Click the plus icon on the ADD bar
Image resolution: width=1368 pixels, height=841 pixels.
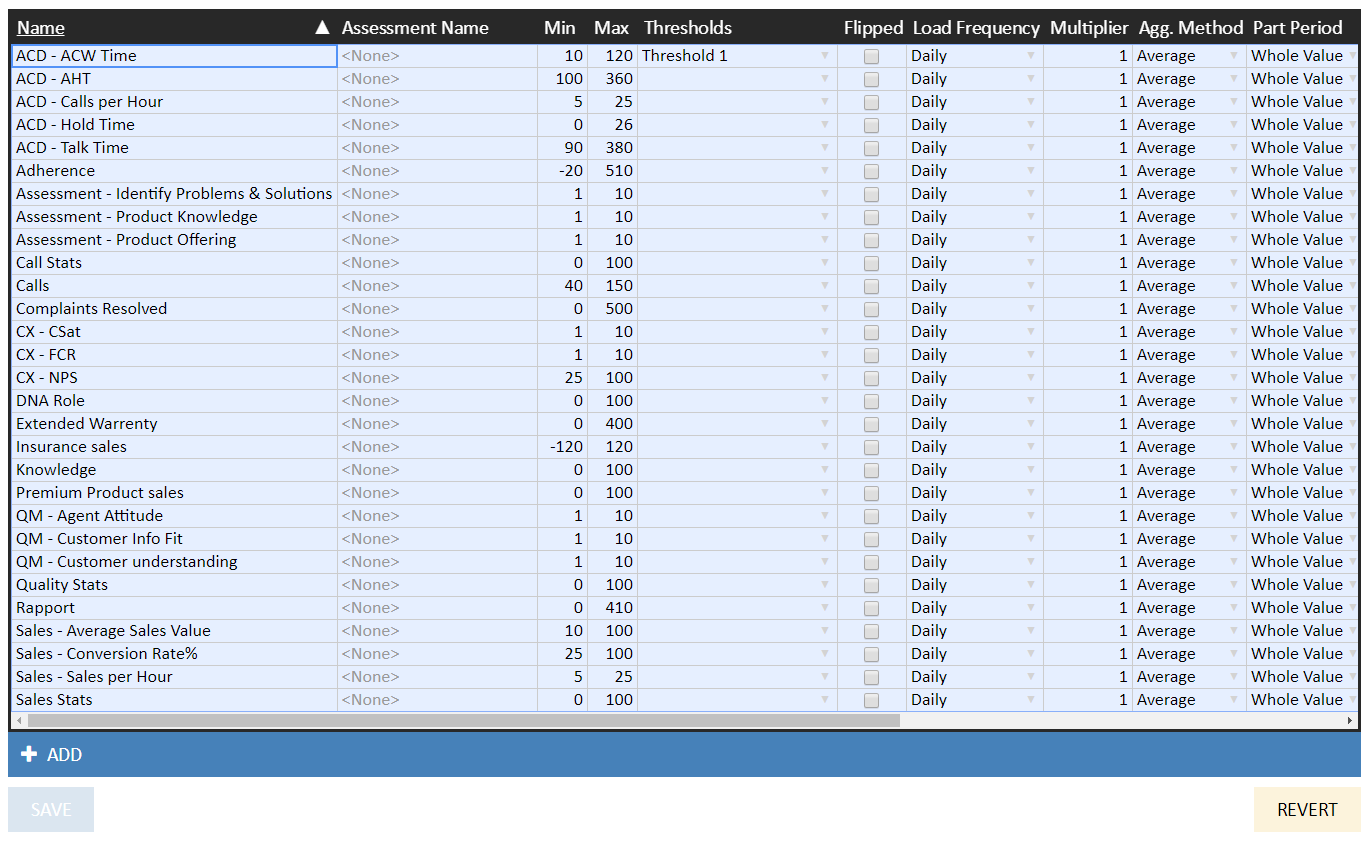click(29, 754)
